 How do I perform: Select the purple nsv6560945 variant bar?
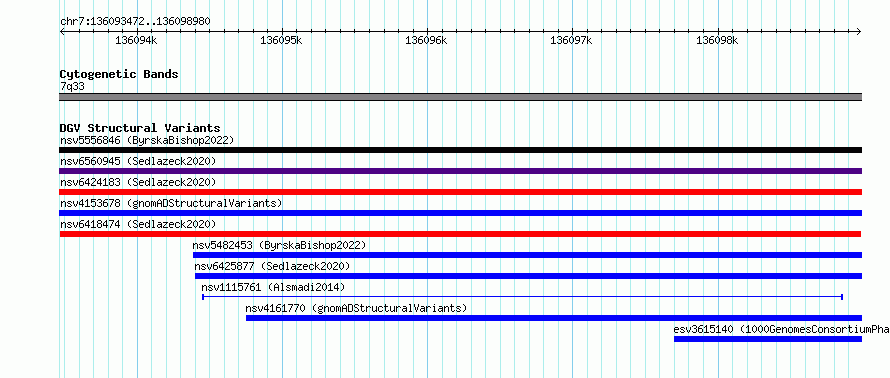[460, 171]
